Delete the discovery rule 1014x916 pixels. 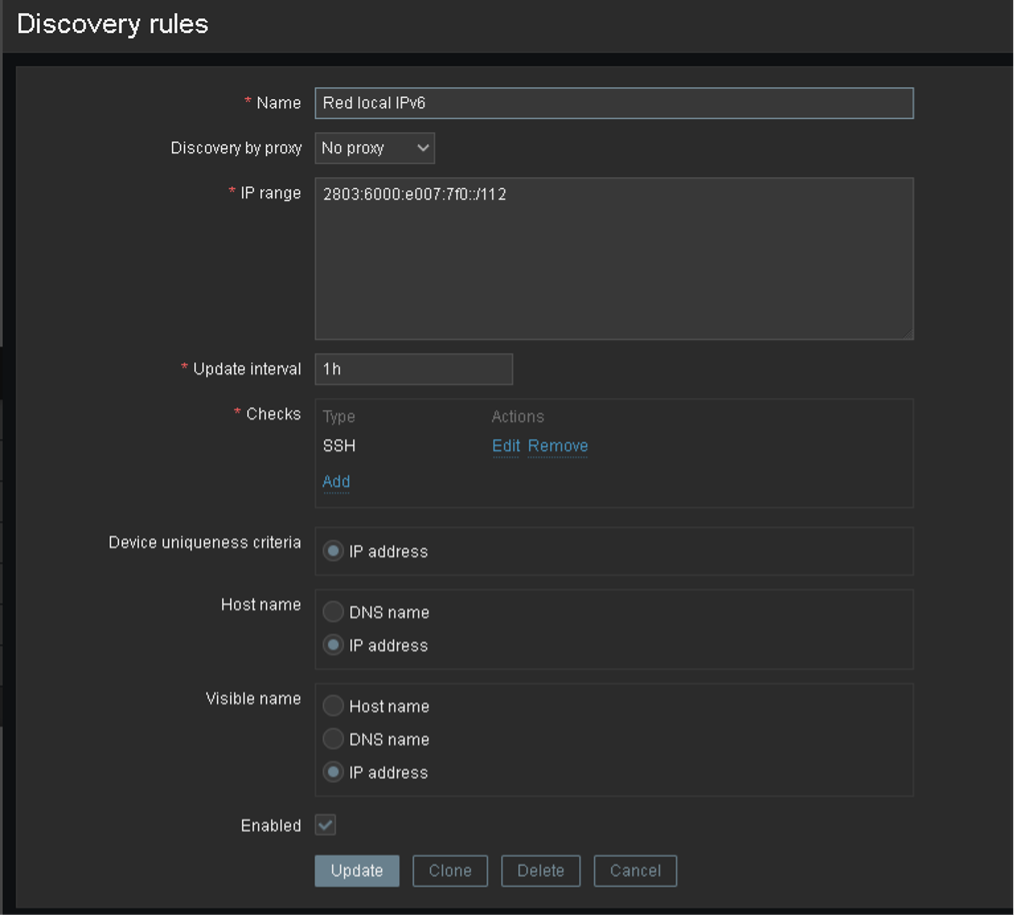[x=540, y=871]
